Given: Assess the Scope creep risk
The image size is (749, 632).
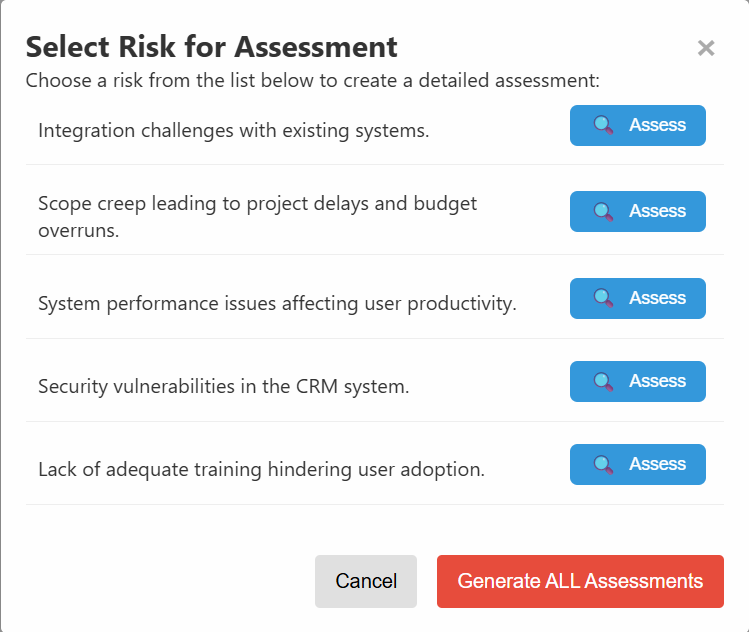Looking at the screenshot, I should pos(638,212).
